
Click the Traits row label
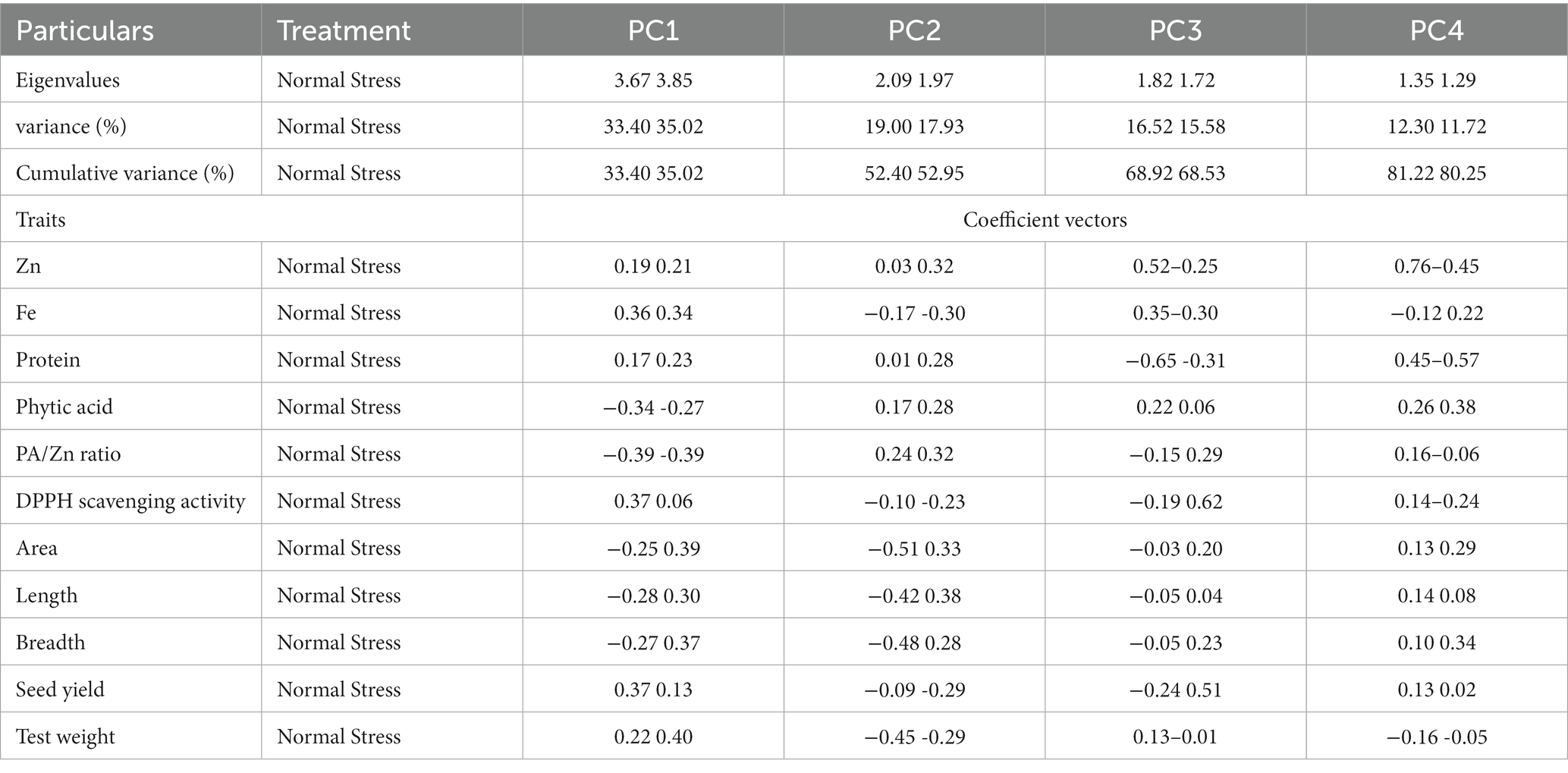[x=41, y=220]
